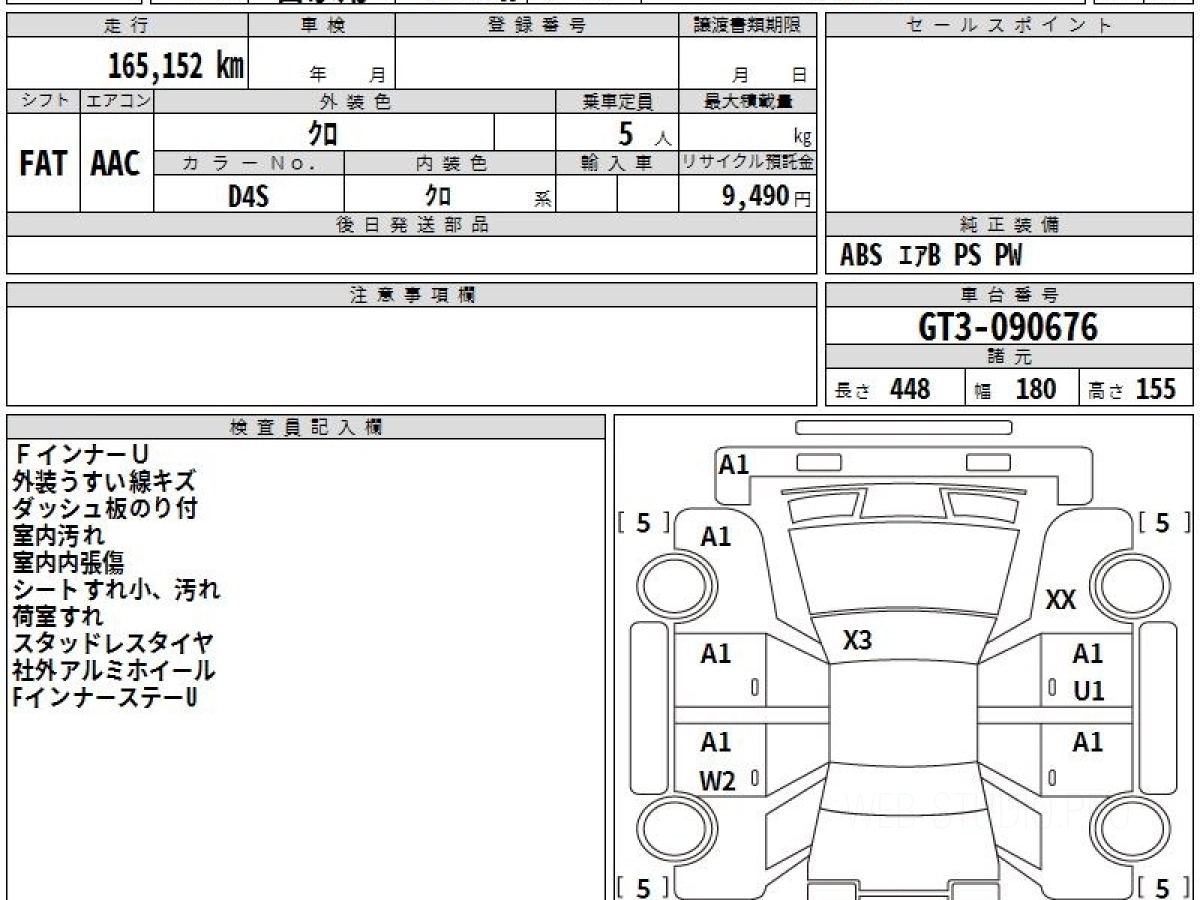Select the 注意事項欄 header bar

click(x=412, y=295)
